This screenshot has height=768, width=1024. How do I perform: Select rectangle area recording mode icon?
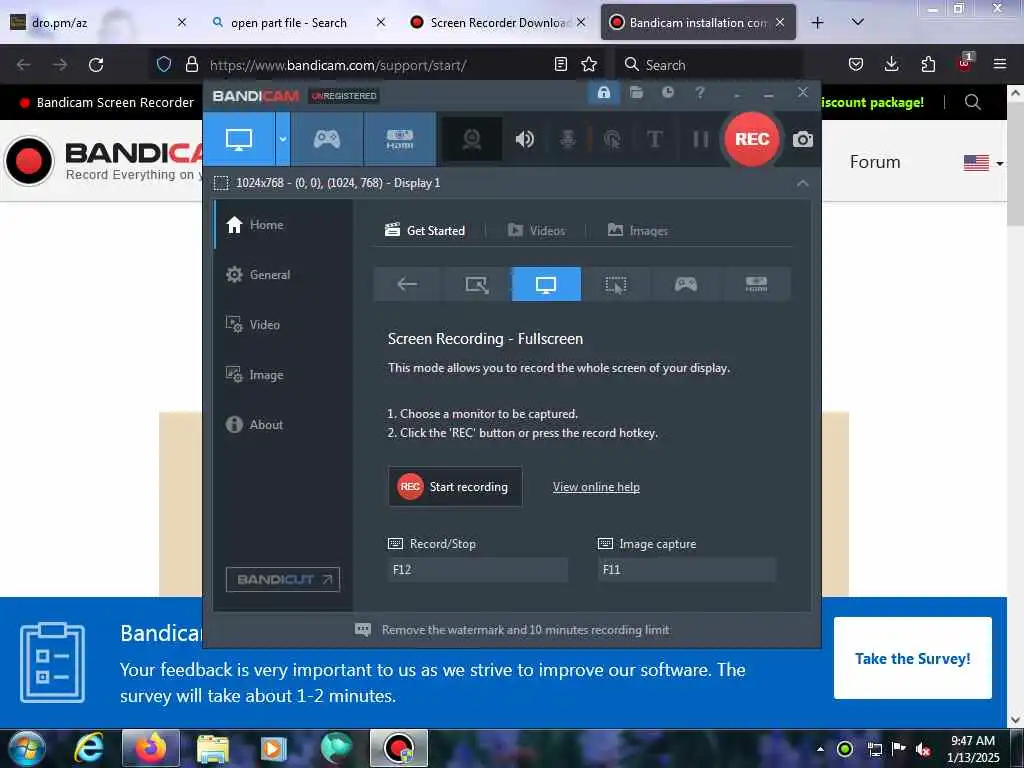click(477, 284)
